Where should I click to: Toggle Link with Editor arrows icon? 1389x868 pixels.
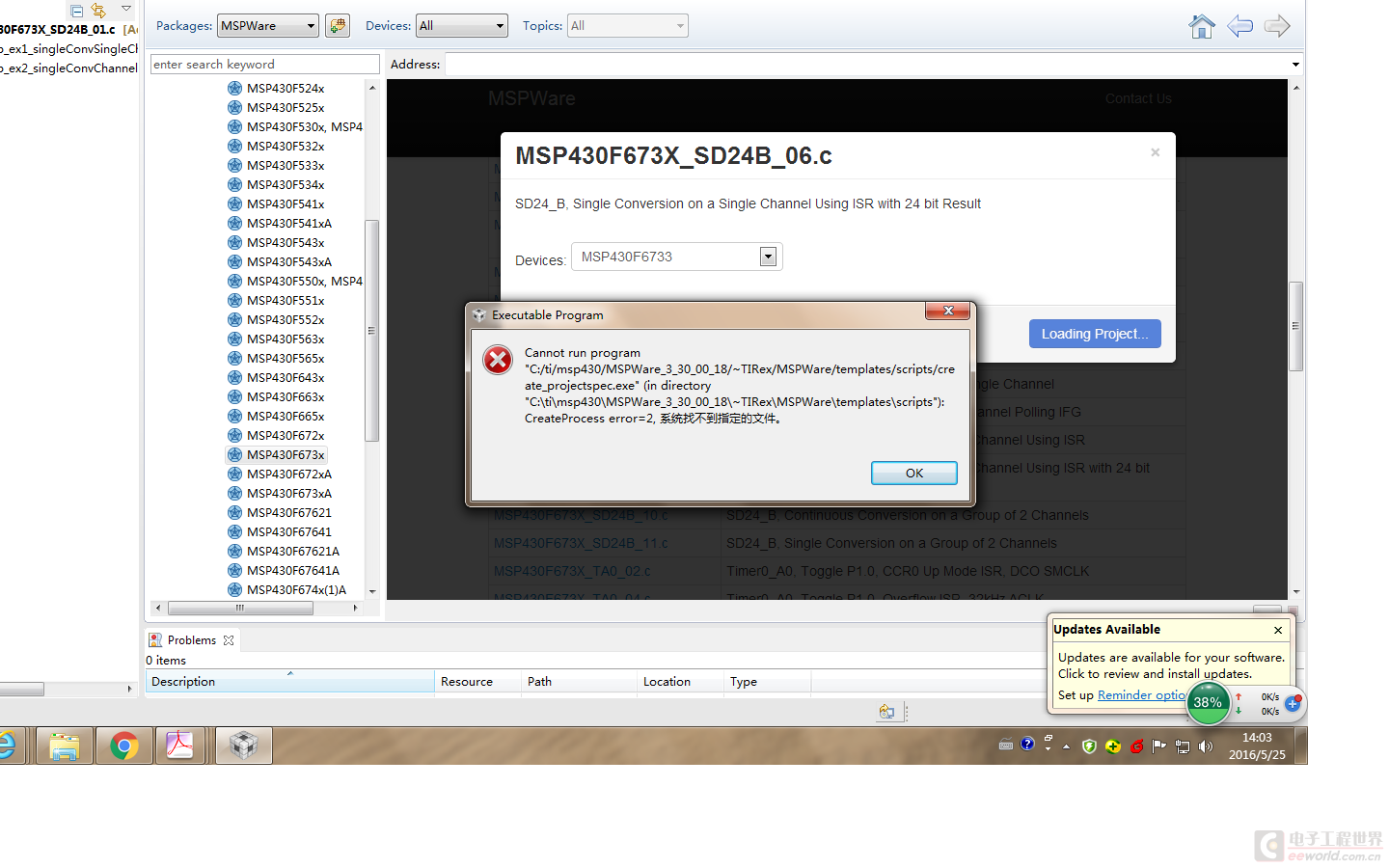tap(98, 11)
